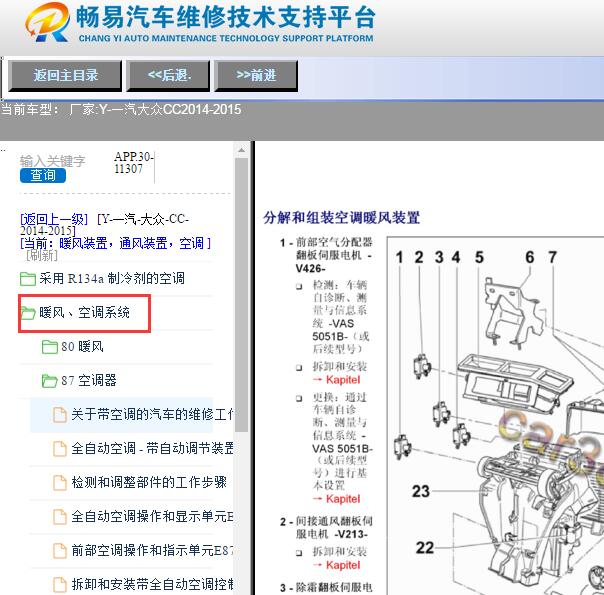604x595 pixels.
Task: Open 全自动空调操作和显示单元 document
Action: click(x=152, y=516)
